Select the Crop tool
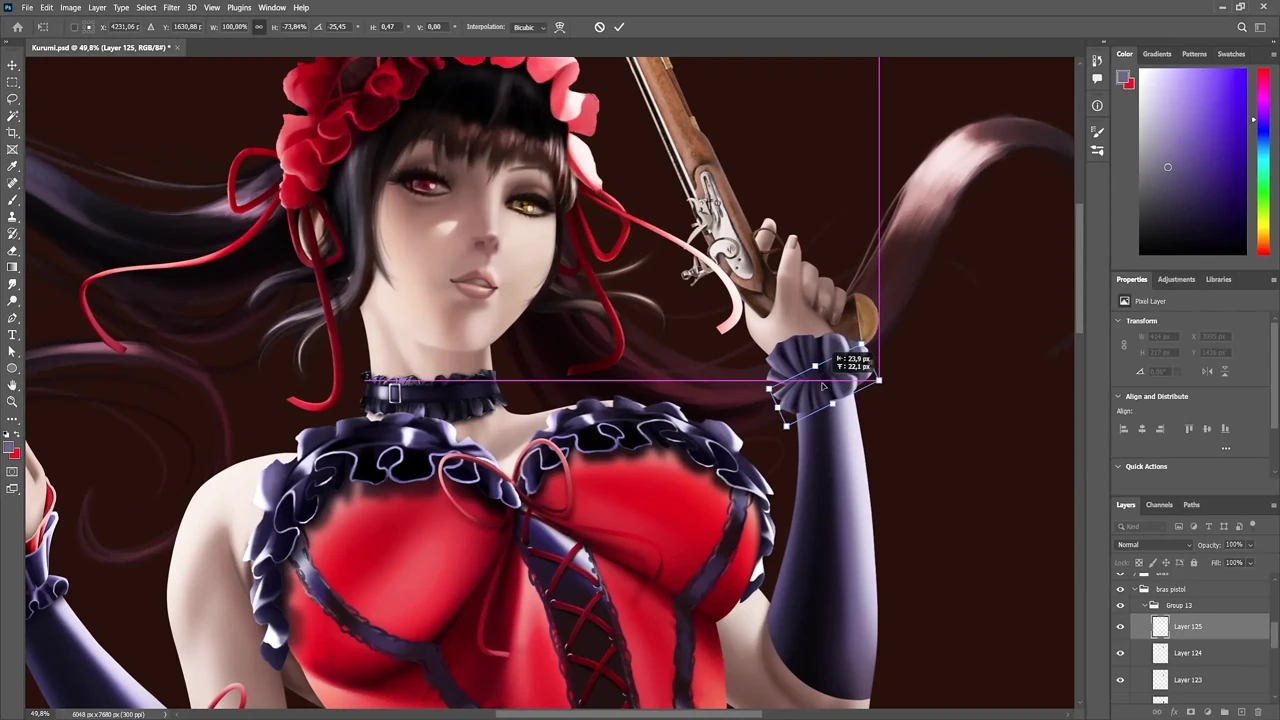The image size is (1280, 720). pyautogui.click(x=12, y=133)
